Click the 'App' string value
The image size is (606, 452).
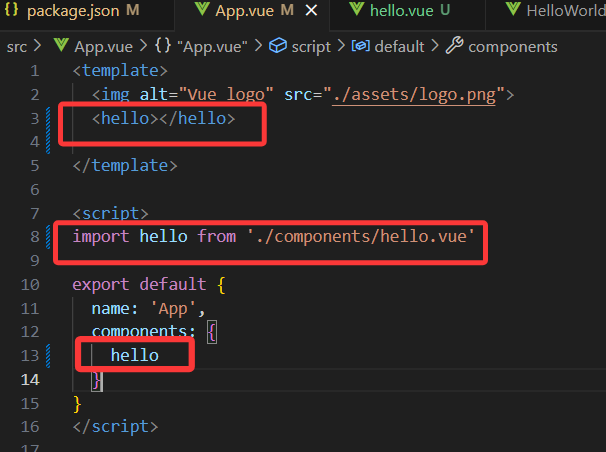coord(173,309)
